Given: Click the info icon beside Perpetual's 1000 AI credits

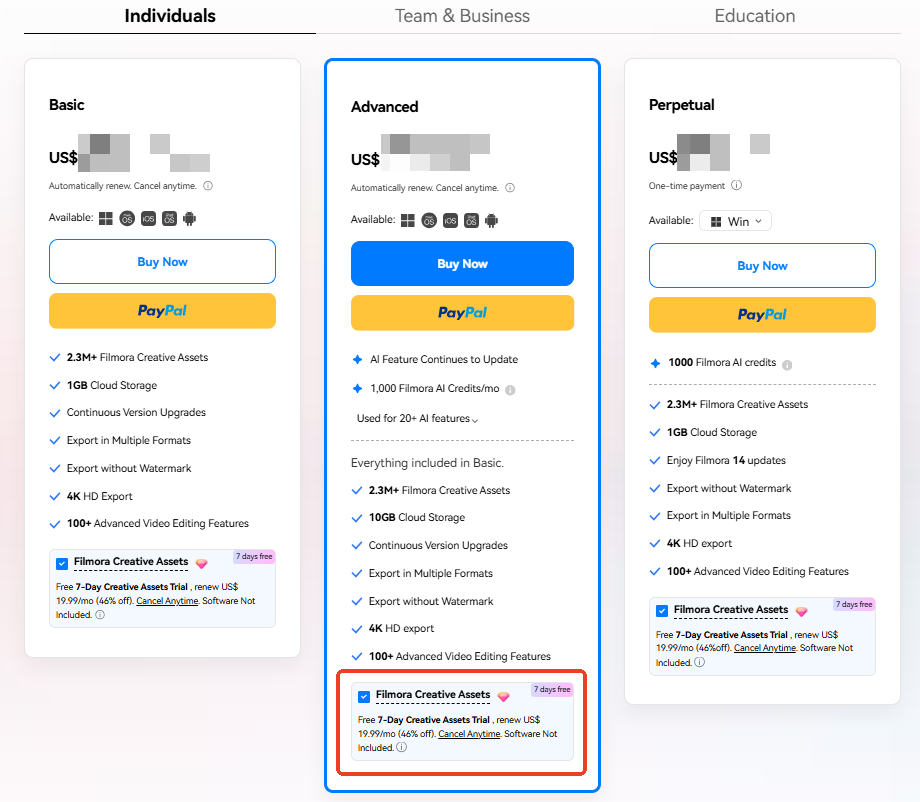Looking at the screenshot, I should click(787, 364).
